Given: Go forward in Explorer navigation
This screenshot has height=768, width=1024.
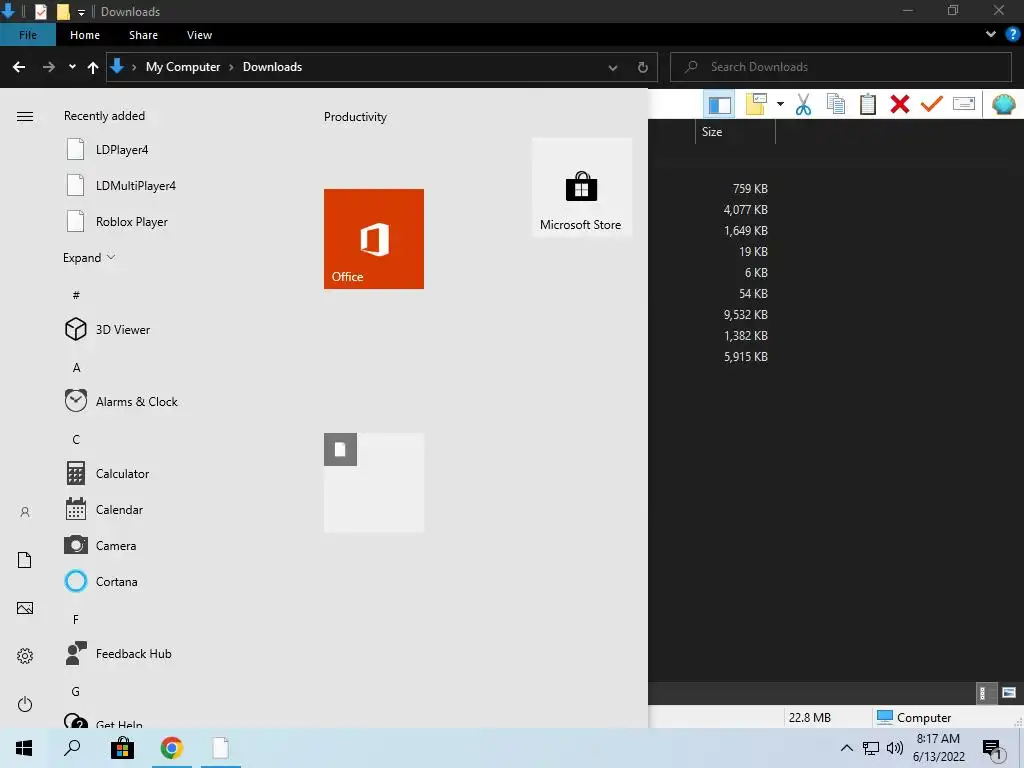Looking at the screenshot, I should point(48,67).
